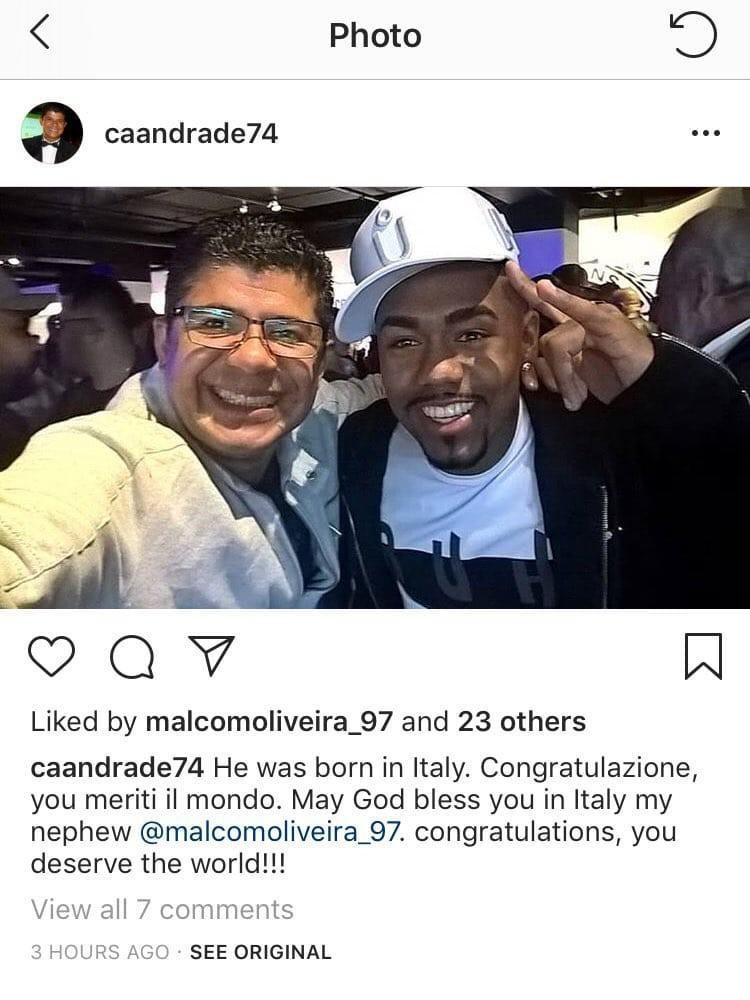Tap the selfie post photo
This screenshot has height=1000, width=750.
tap(375, 397)
